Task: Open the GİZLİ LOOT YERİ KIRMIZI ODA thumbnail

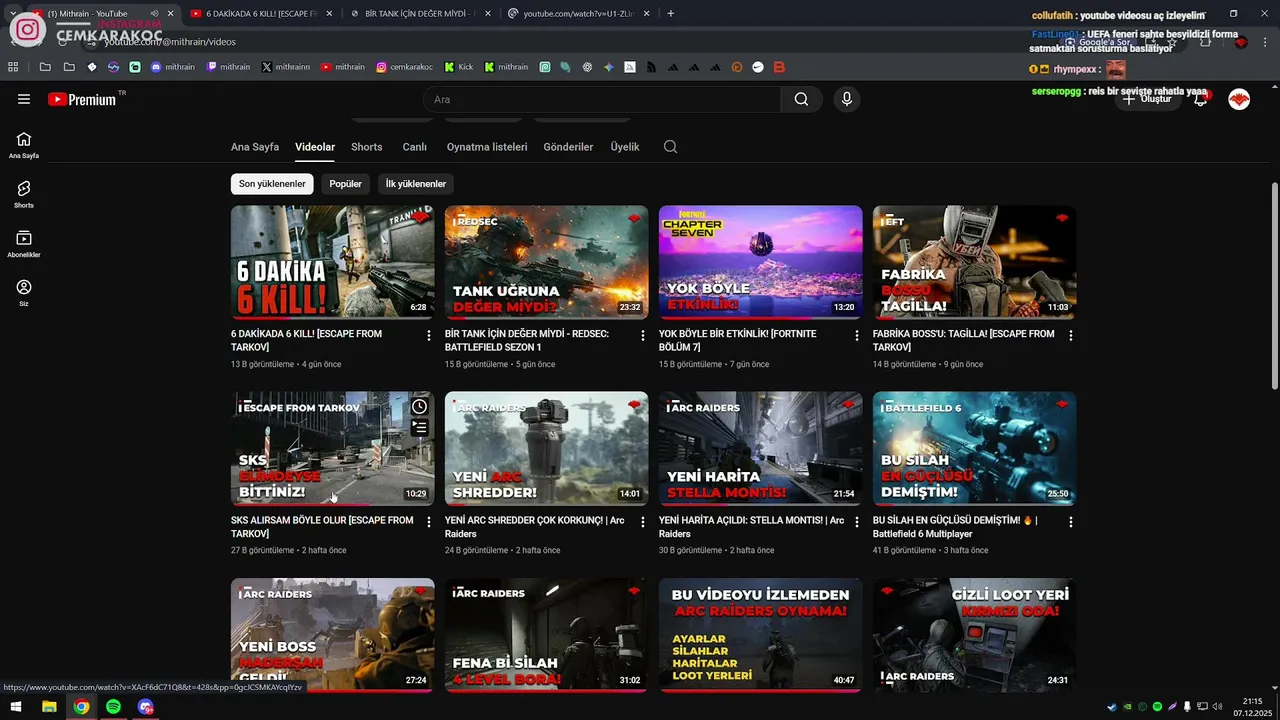Action: pyautogui.click(x=974, y=635)
